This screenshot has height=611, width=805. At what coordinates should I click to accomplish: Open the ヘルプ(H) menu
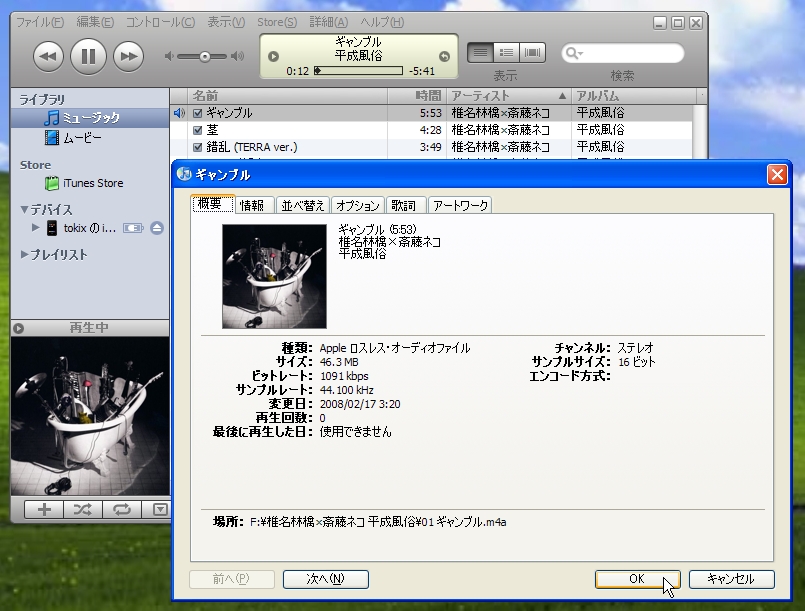pyautogui.click(x=382, y=22)
